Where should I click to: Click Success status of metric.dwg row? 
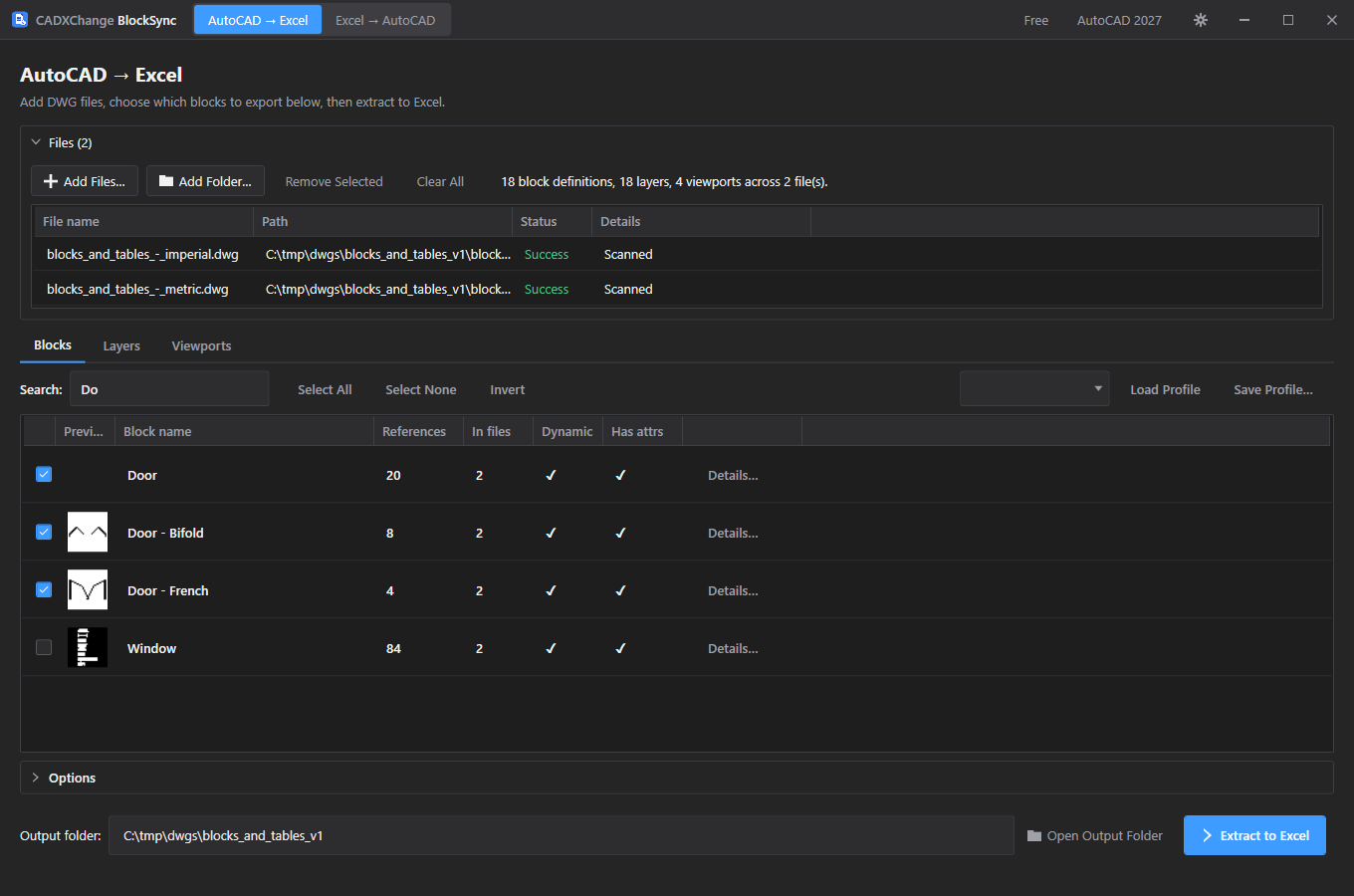tap(547, 289)
